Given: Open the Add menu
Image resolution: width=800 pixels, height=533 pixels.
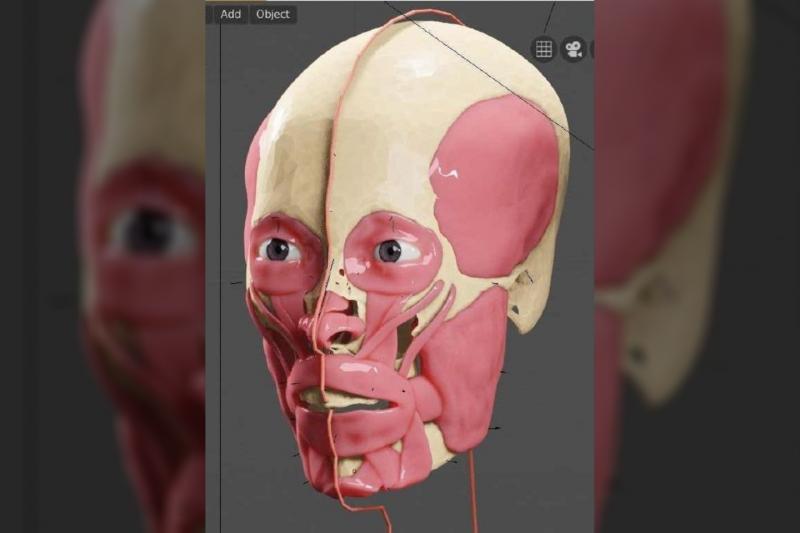Looking at the screenshot, I should pos(230,14).
